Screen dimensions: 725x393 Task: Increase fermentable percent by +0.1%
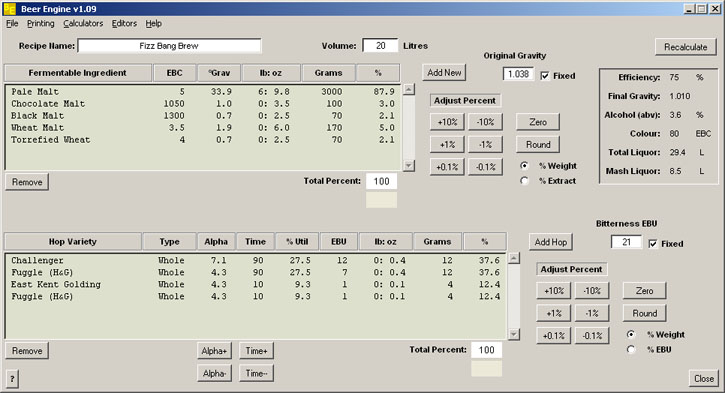(447, 167)
